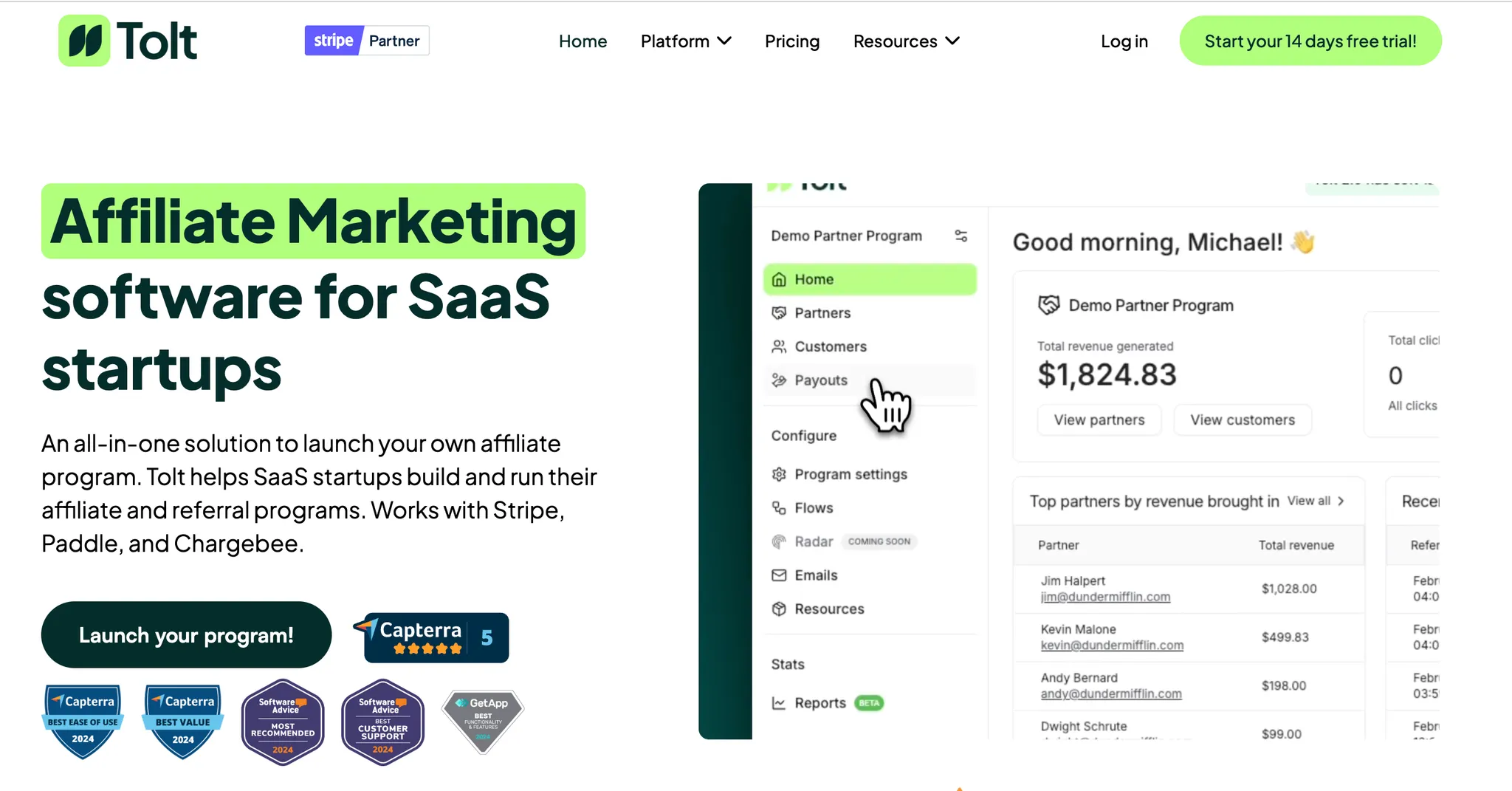Viewport: 1512px width, 791px height.
Task: Click the View all chevron arrow
Action: pos(1341,501)
